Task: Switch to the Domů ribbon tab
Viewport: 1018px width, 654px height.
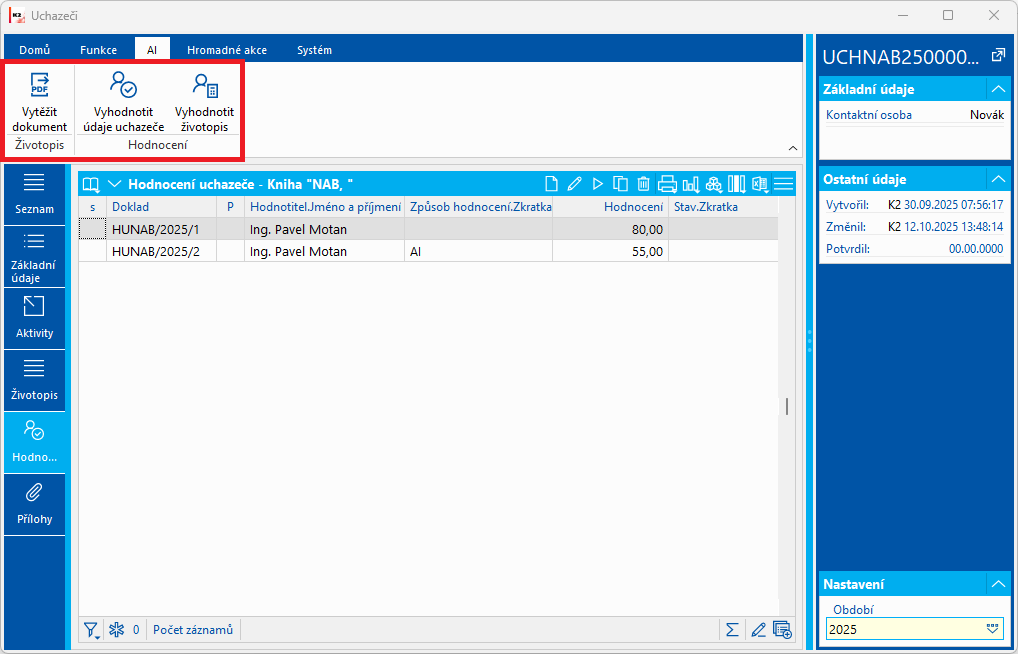Action: point(34,49)
